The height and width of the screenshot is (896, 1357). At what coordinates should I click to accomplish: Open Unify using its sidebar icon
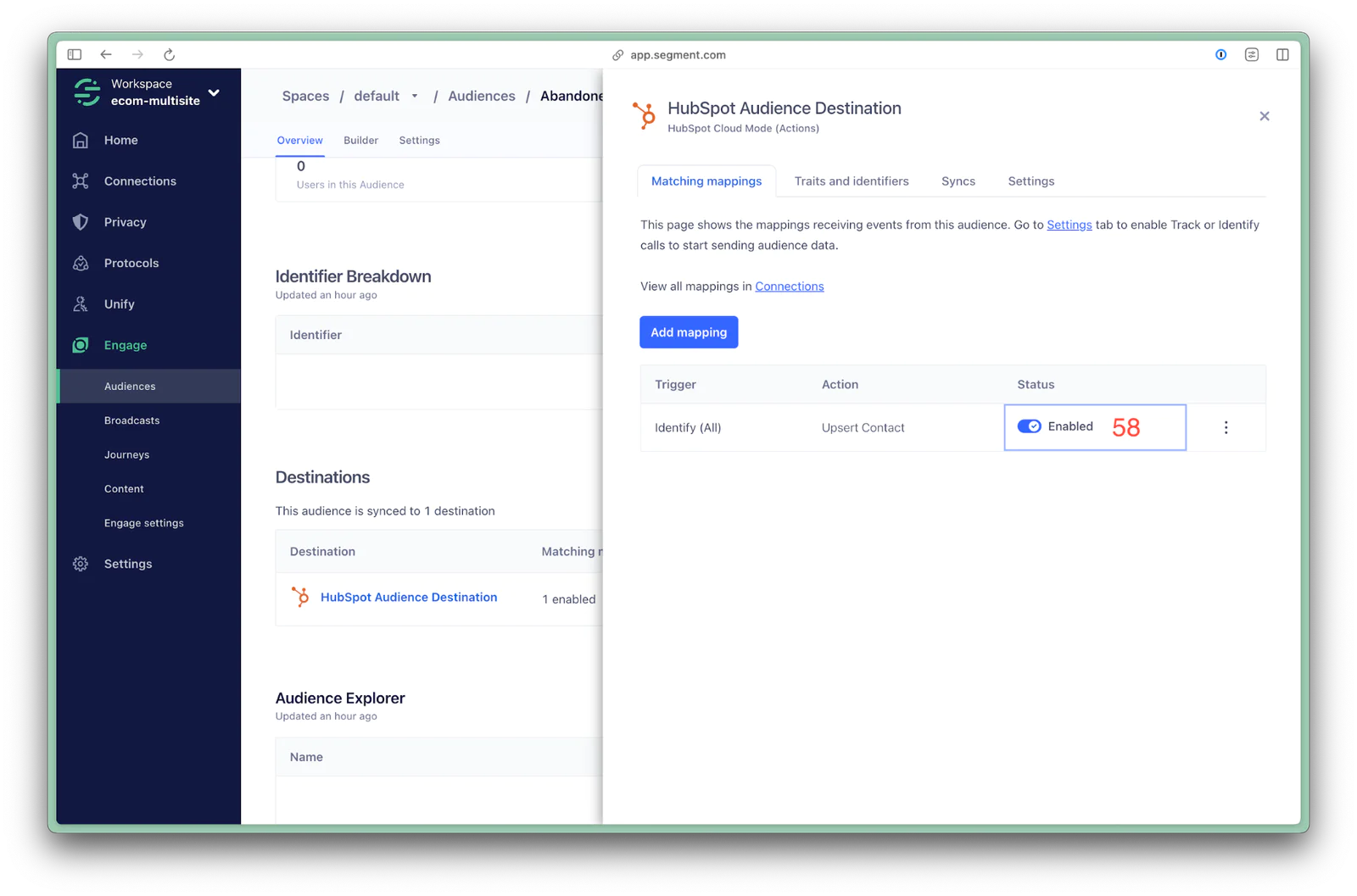click(x=81, y=304)
